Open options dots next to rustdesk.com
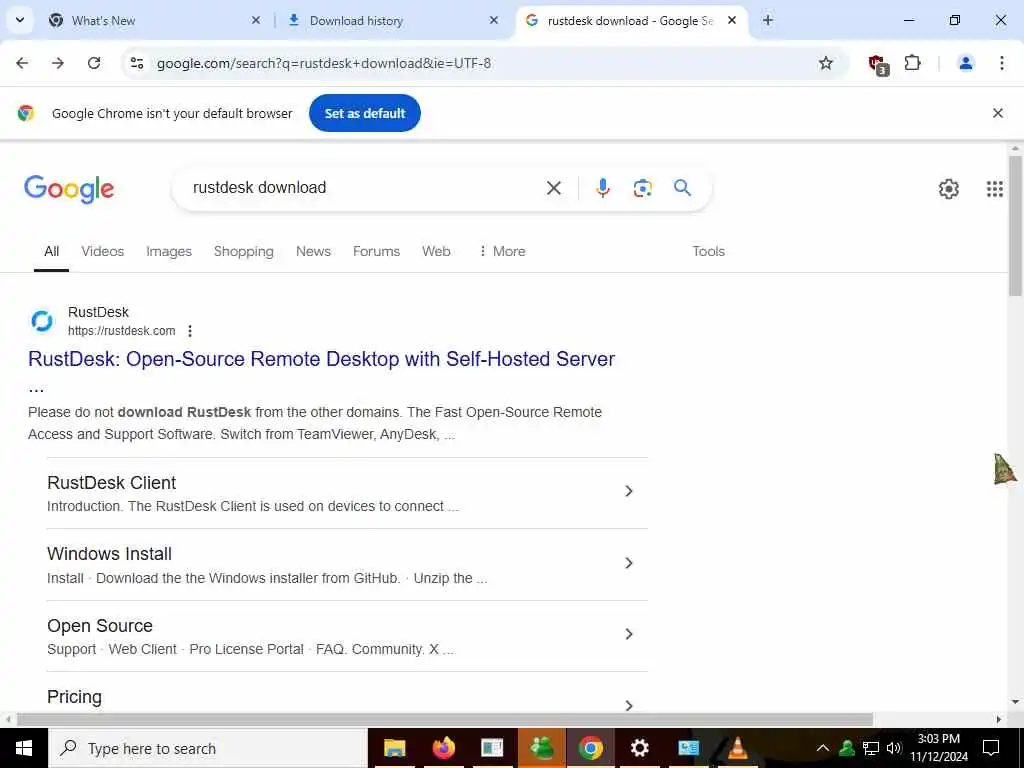 click(190, 331)
